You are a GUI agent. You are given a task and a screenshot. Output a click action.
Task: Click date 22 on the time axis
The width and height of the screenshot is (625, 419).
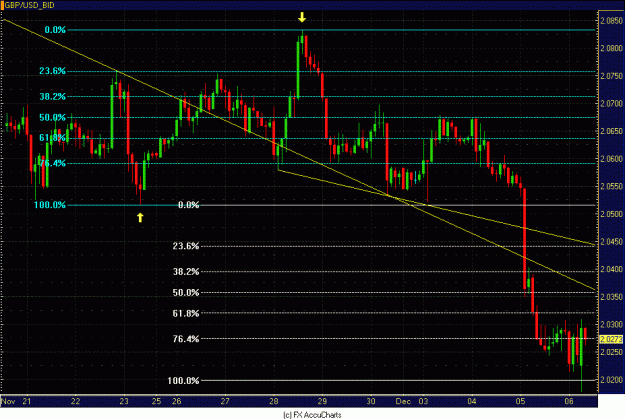(x=75, y=401)
